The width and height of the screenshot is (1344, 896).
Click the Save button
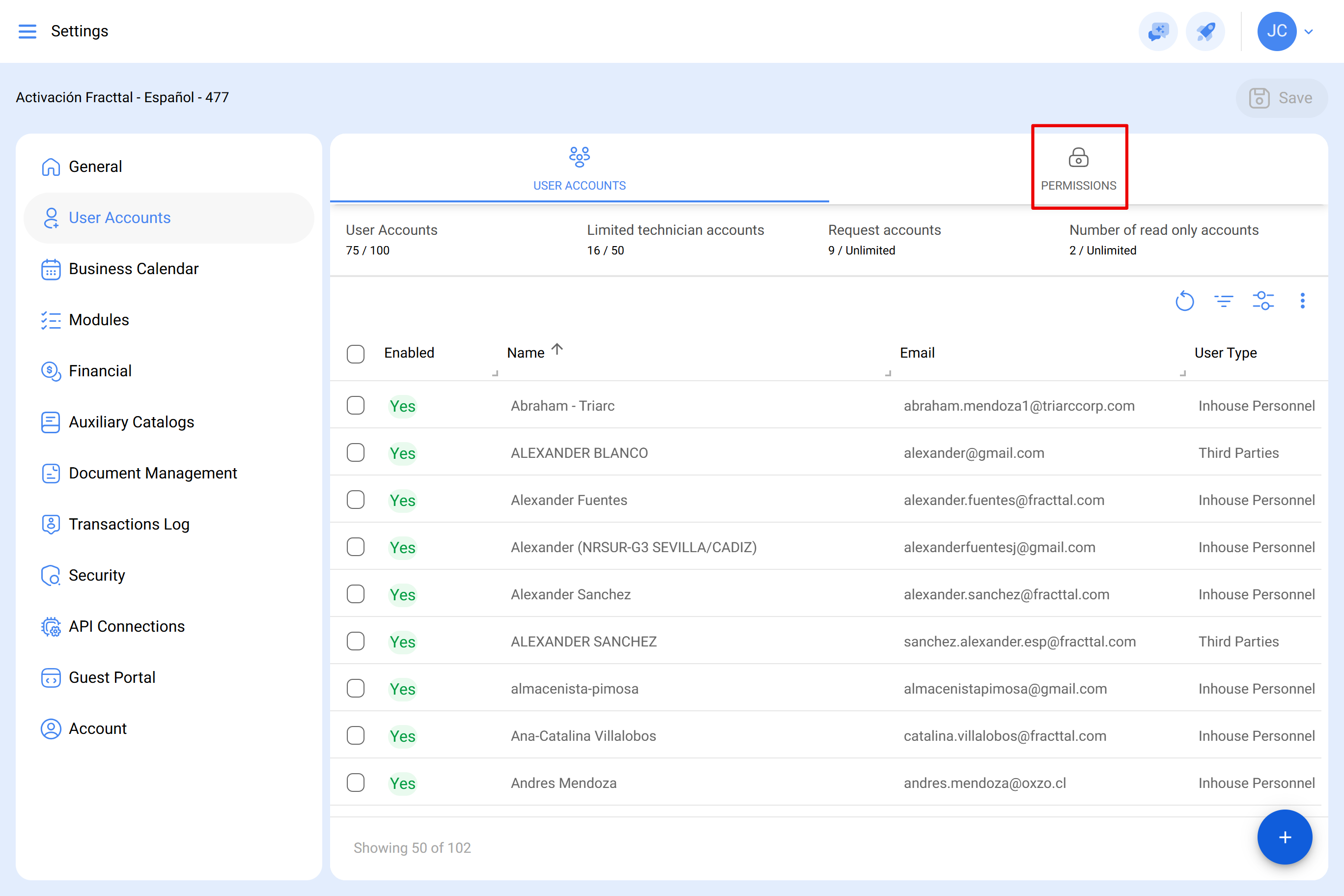(1281, 98)
